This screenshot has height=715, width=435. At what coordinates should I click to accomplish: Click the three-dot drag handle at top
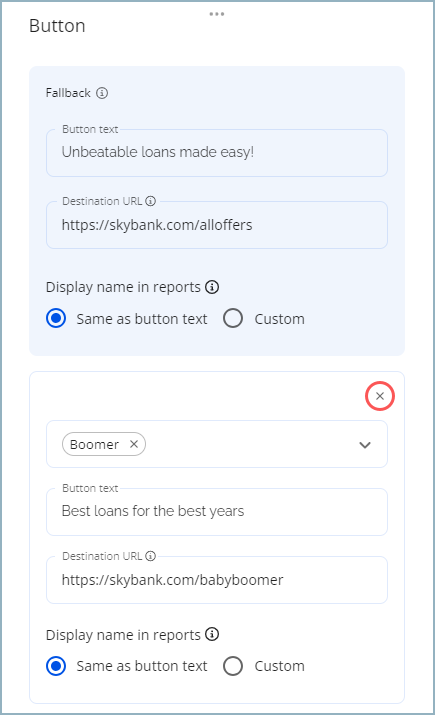(x=217, y=14)
